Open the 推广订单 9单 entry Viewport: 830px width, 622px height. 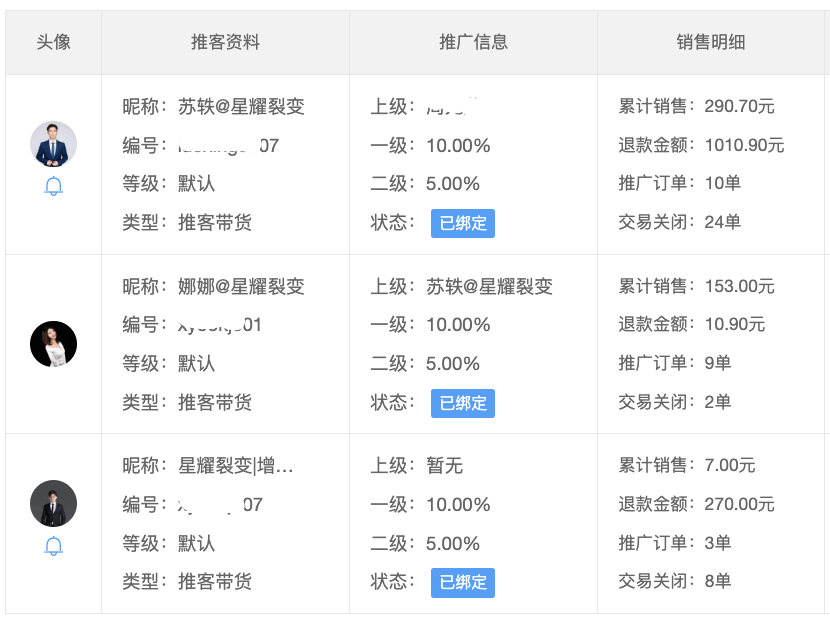717,363
